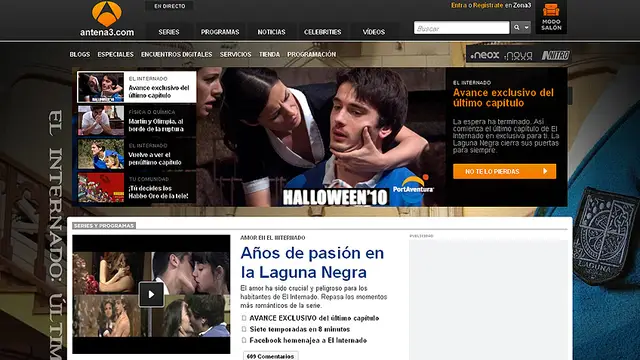Click into the Buscar search field
640x360 pixels.
(462, 28)
